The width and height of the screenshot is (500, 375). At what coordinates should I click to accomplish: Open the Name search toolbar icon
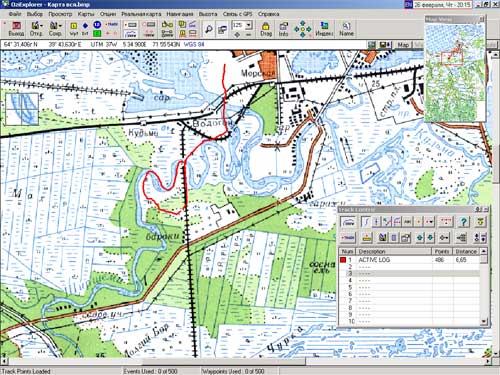coord(346,29)
